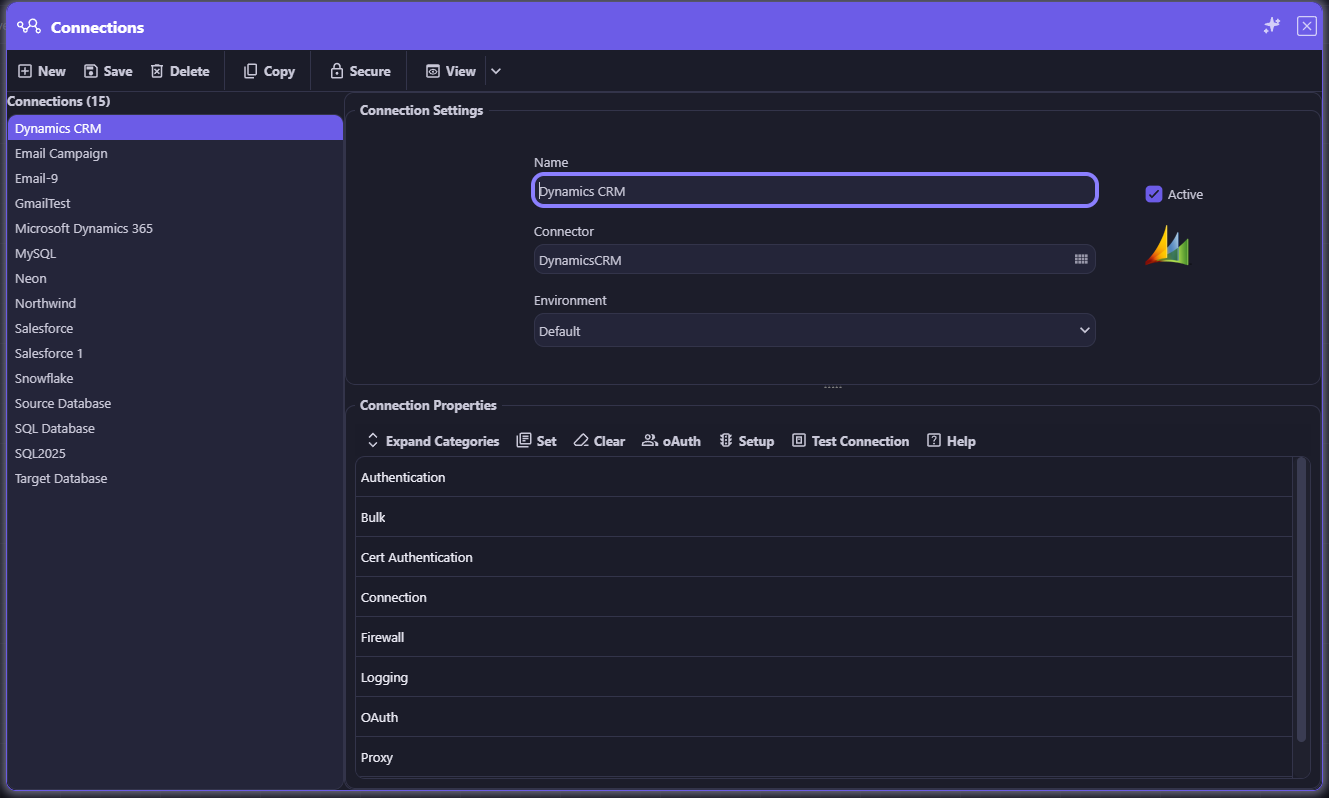Select the Source Database connection
Image resolution: width=1329 pixels, height=798 pixels.
[175, 403]
